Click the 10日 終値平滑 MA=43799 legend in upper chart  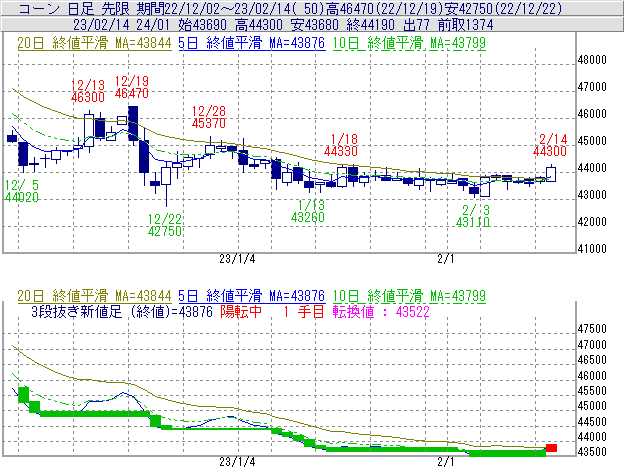point(409,43)
